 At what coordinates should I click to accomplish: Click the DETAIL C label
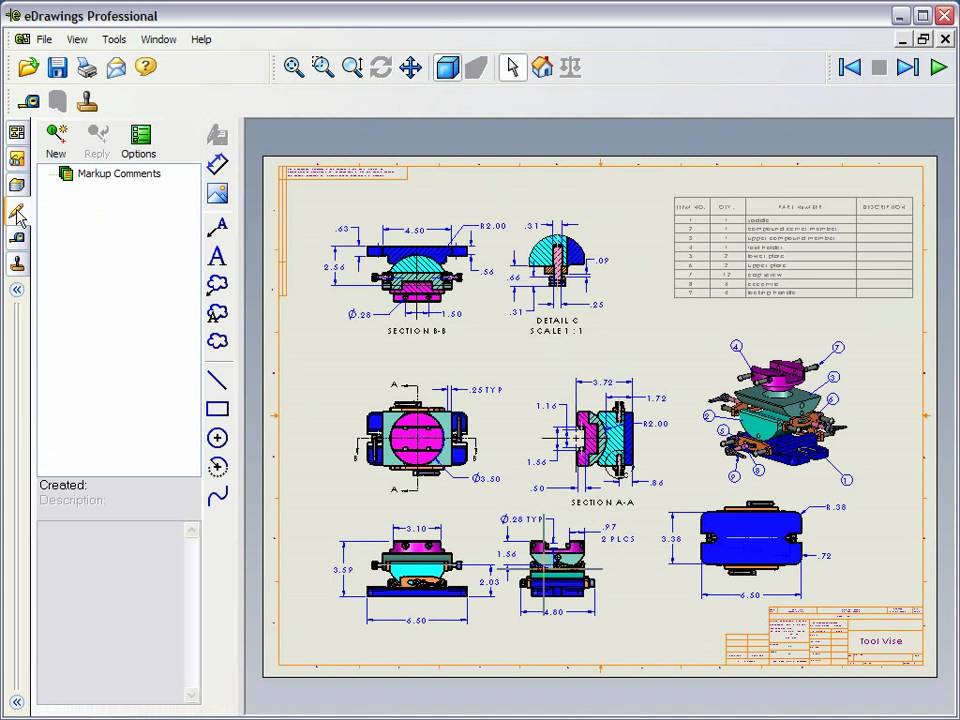557,320
